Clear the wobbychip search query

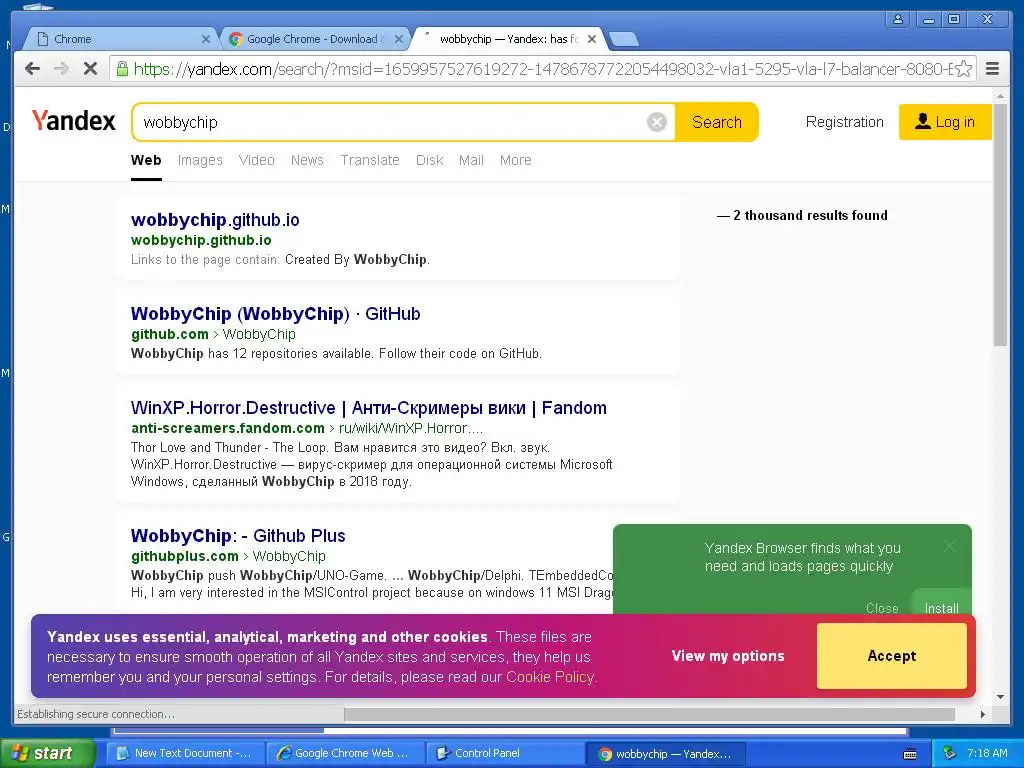click(x=656, y=121)
